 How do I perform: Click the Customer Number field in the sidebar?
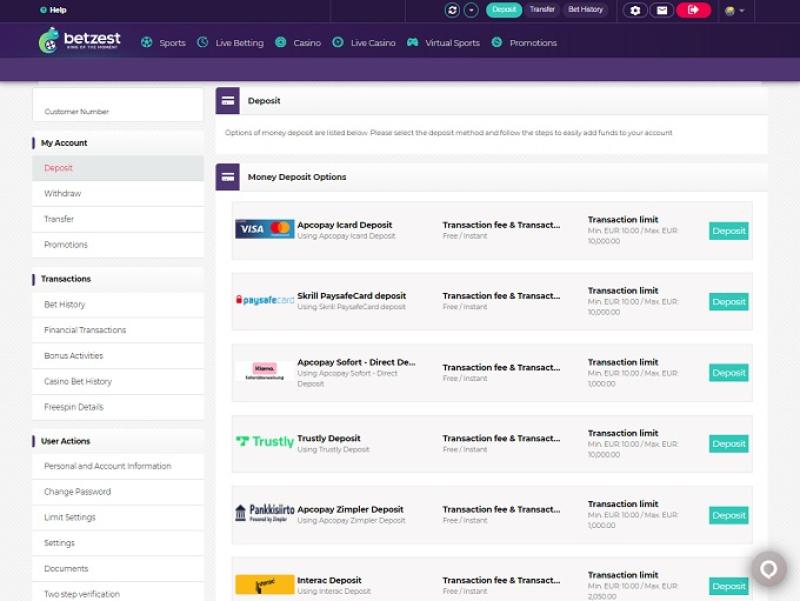(x=118, y=105)
